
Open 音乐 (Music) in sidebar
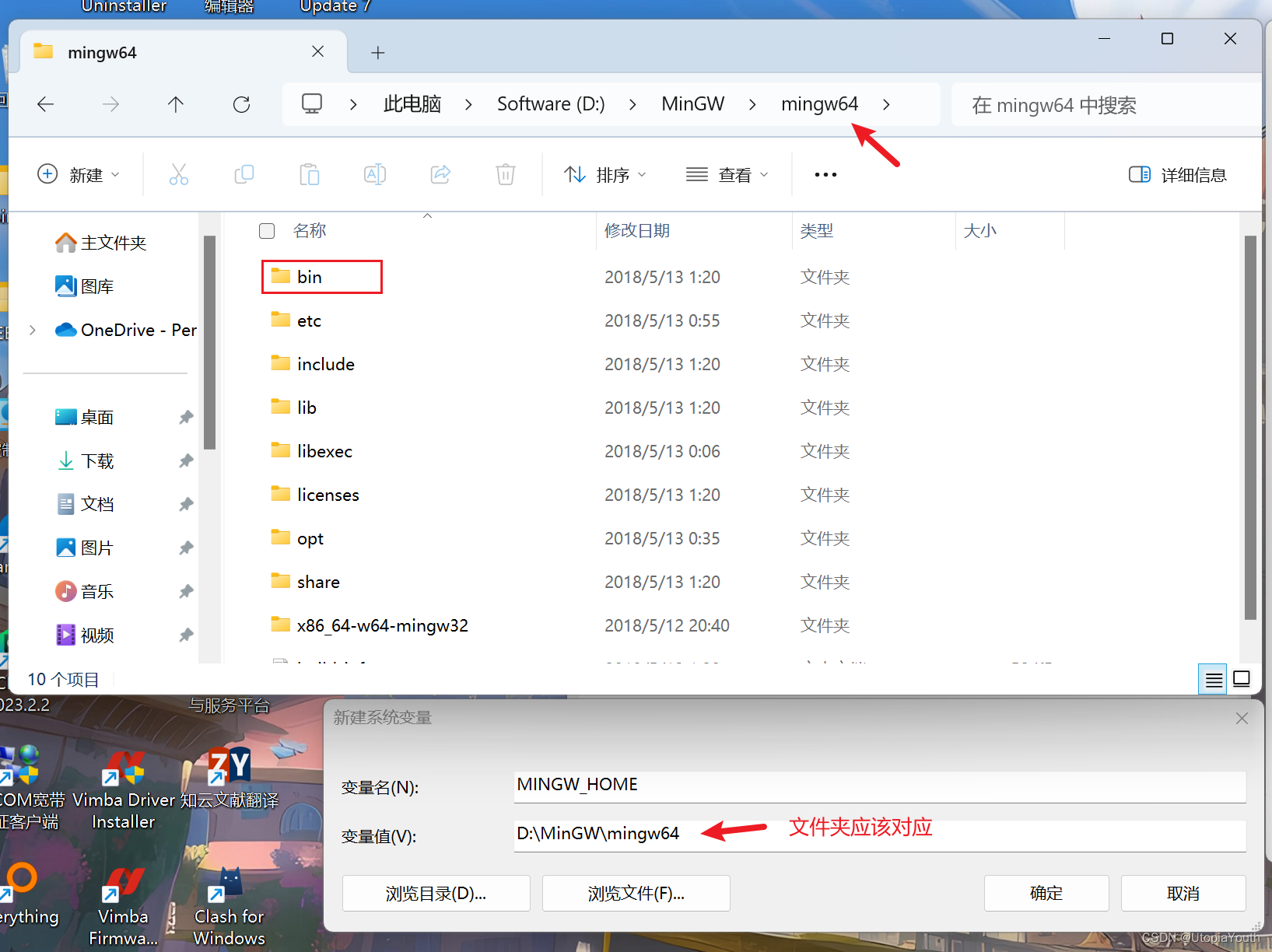coord(86,591)
